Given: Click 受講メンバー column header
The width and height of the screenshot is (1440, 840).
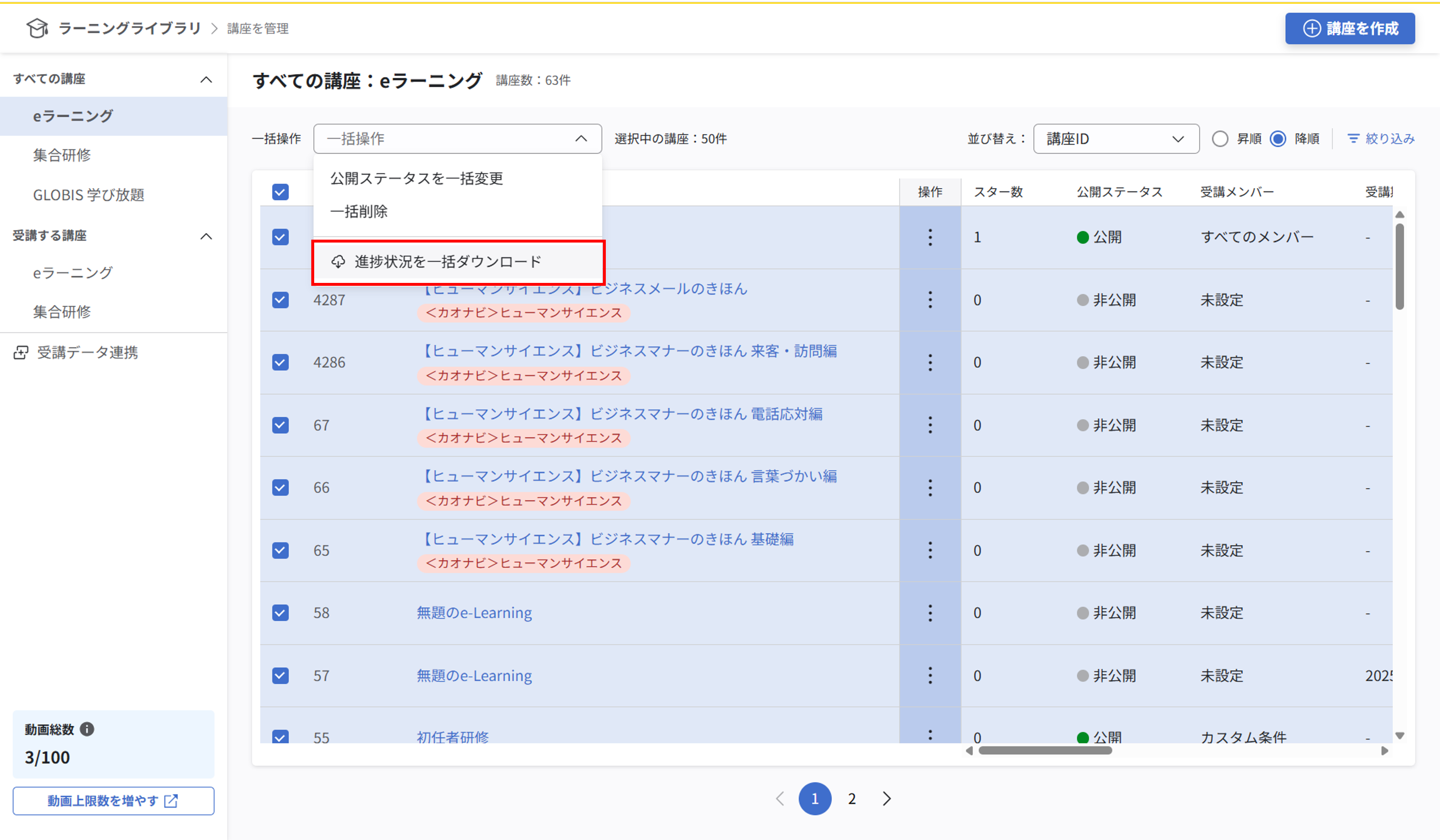Looking at the screenshot, I should (1237, 192).
